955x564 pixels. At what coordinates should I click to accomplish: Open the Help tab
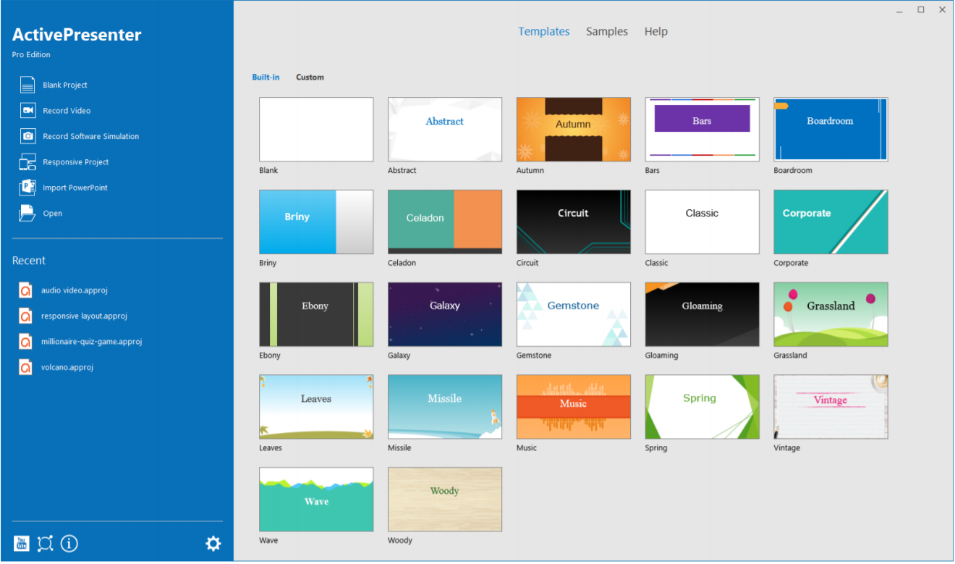[x=656, y=32]
